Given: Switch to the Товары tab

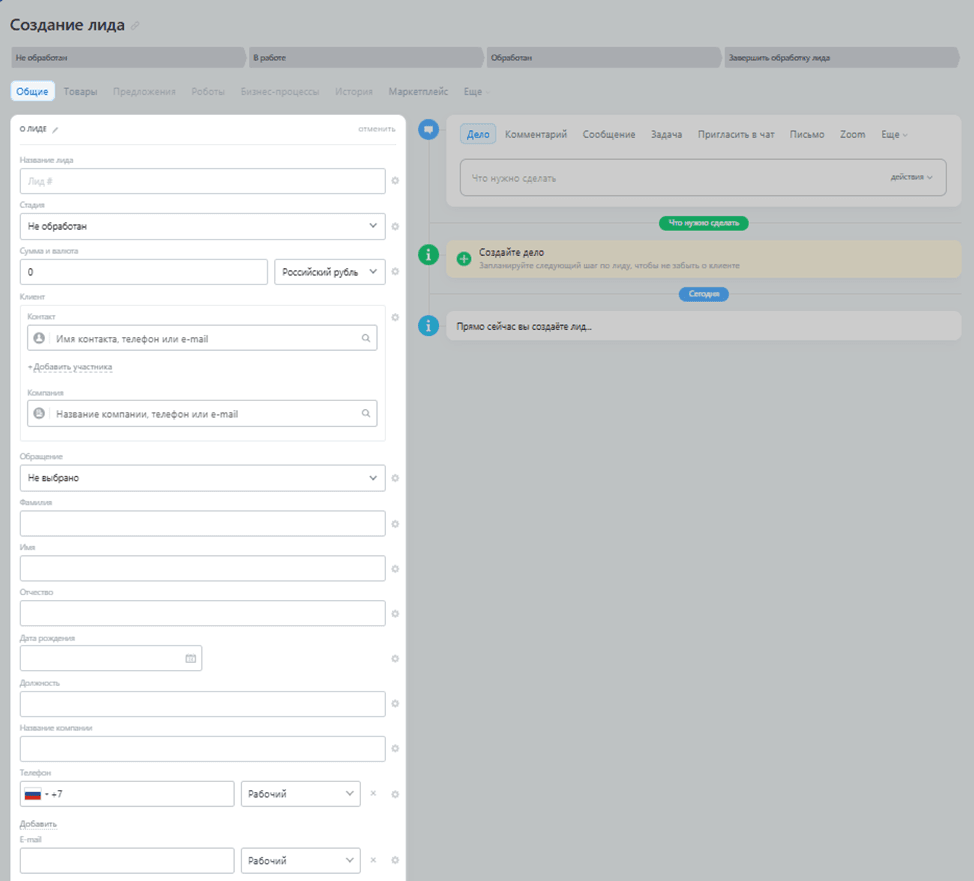Looking at the screenshot, I should [x=80, y=92].
